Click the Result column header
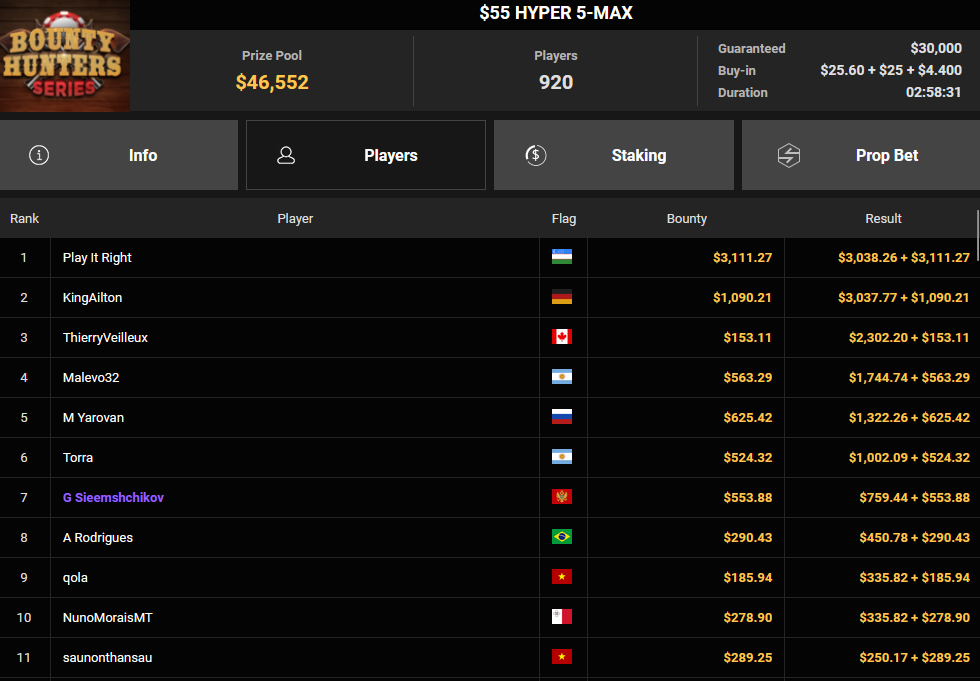 point(883,218)
